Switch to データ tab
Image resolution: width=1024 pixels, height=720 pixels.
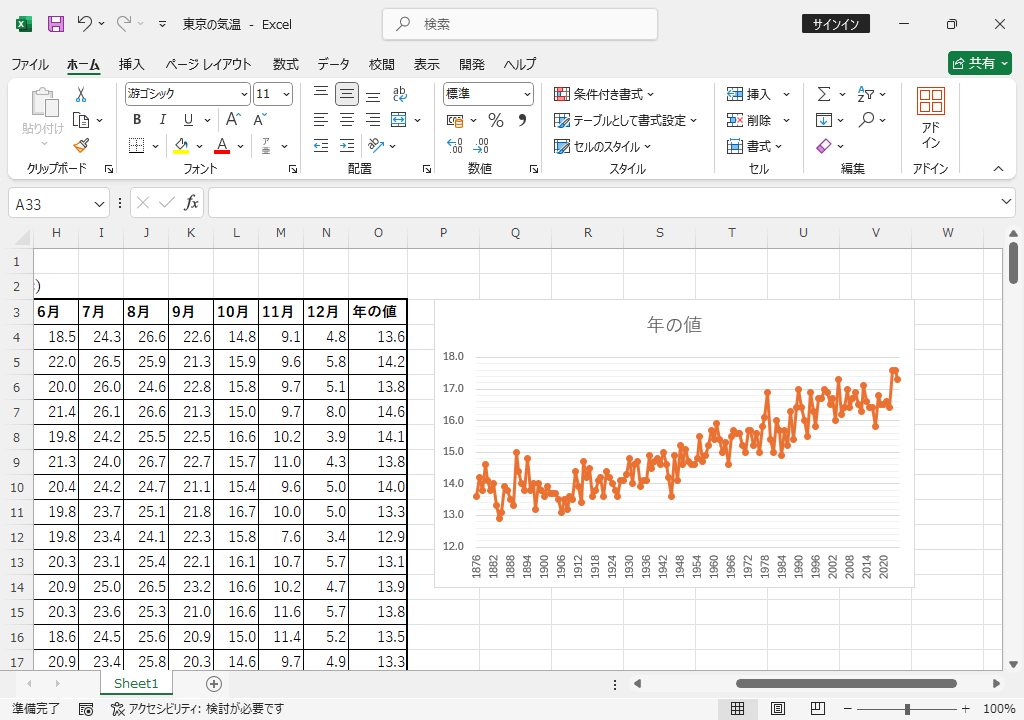click(334, 64)
